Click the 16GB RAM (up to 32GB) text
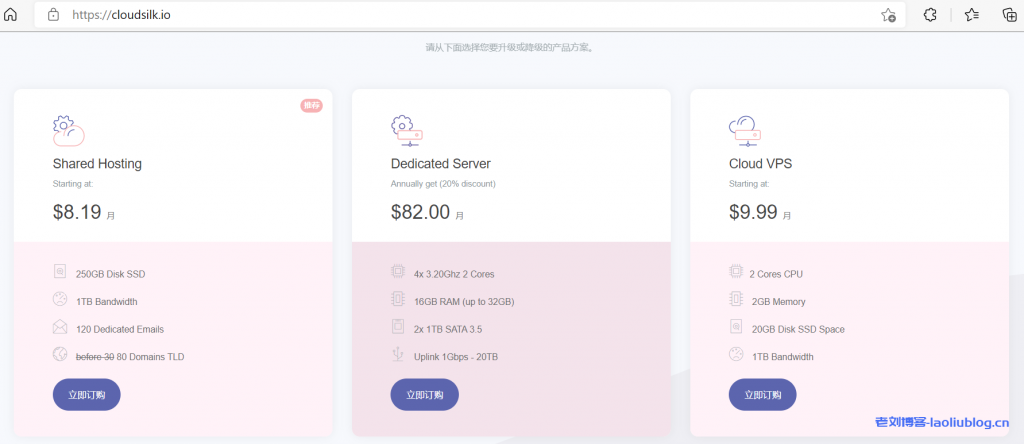Viewport: 1024px width, 444px height. point(464,302)
